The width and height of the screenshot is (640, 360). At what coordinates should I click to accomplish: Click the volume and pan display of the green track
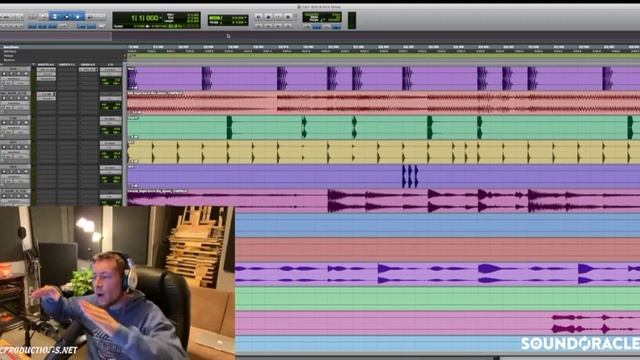111,131
